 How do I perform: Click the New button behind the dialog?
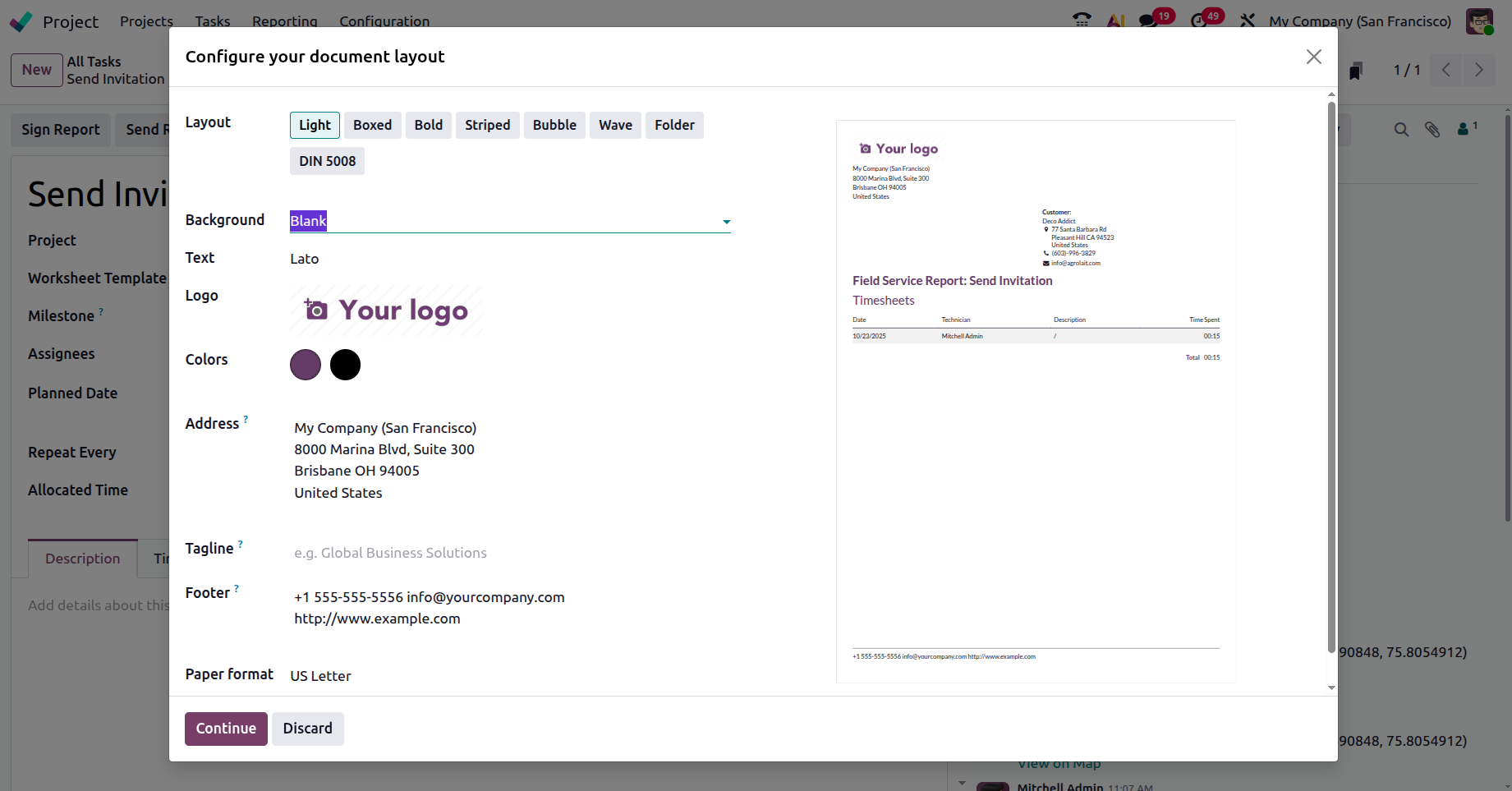(x=37, y=70)
